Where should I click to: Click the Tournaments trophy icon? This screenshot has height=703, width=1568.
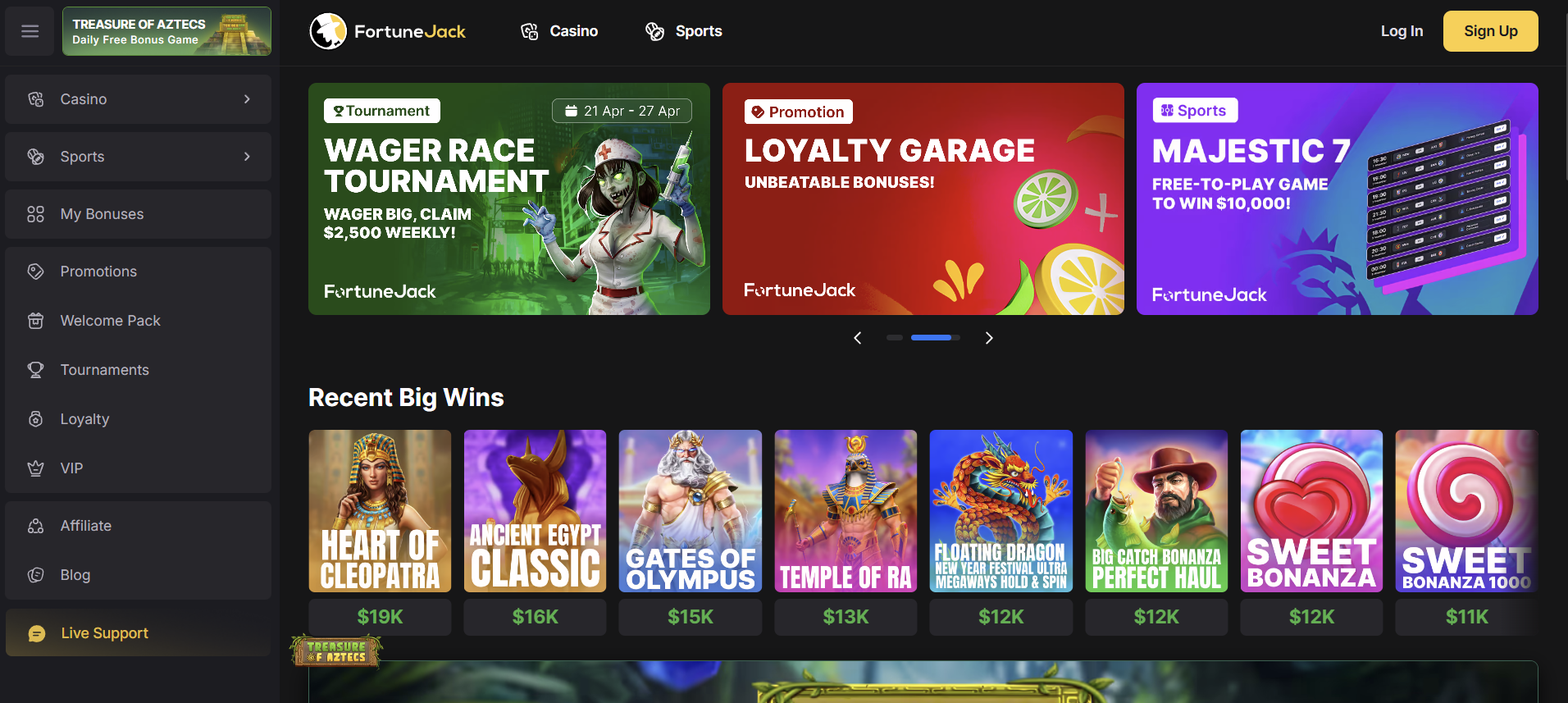35,370
